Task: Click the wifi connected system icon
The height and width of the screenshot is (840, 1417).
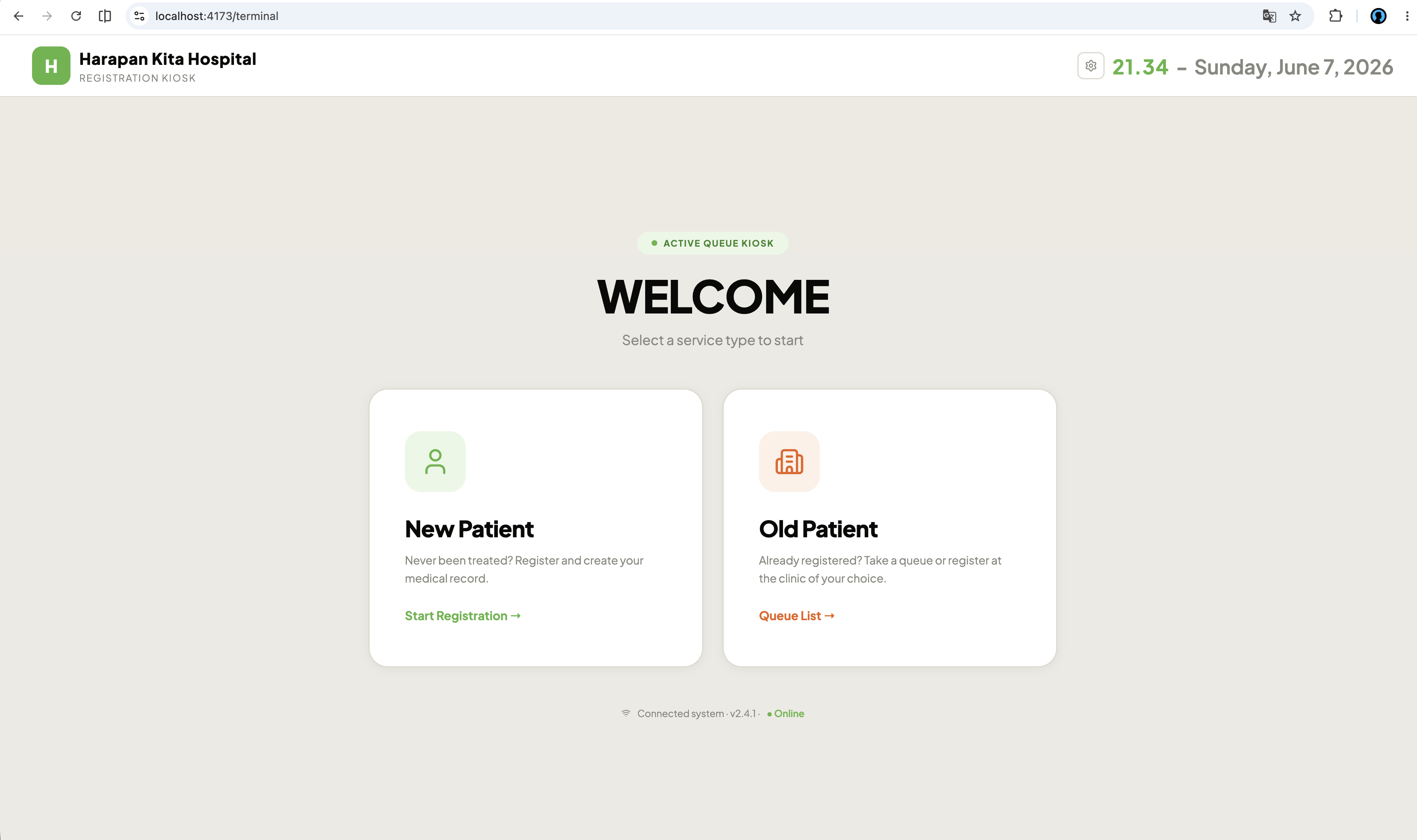Action: (x=626, y=713)
